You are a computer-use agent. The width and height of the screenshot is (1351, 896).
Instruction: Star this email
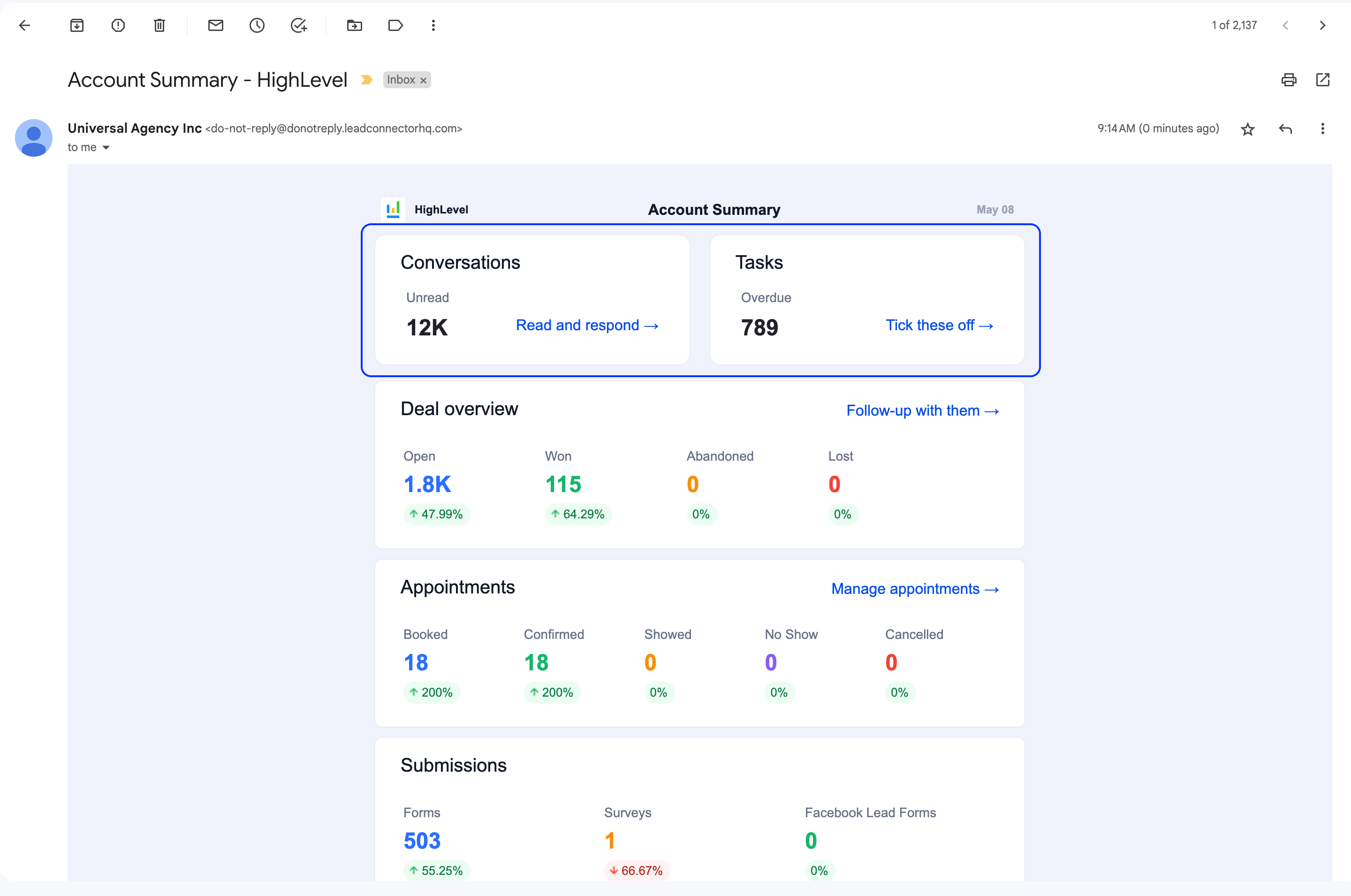pos(1248,129)
